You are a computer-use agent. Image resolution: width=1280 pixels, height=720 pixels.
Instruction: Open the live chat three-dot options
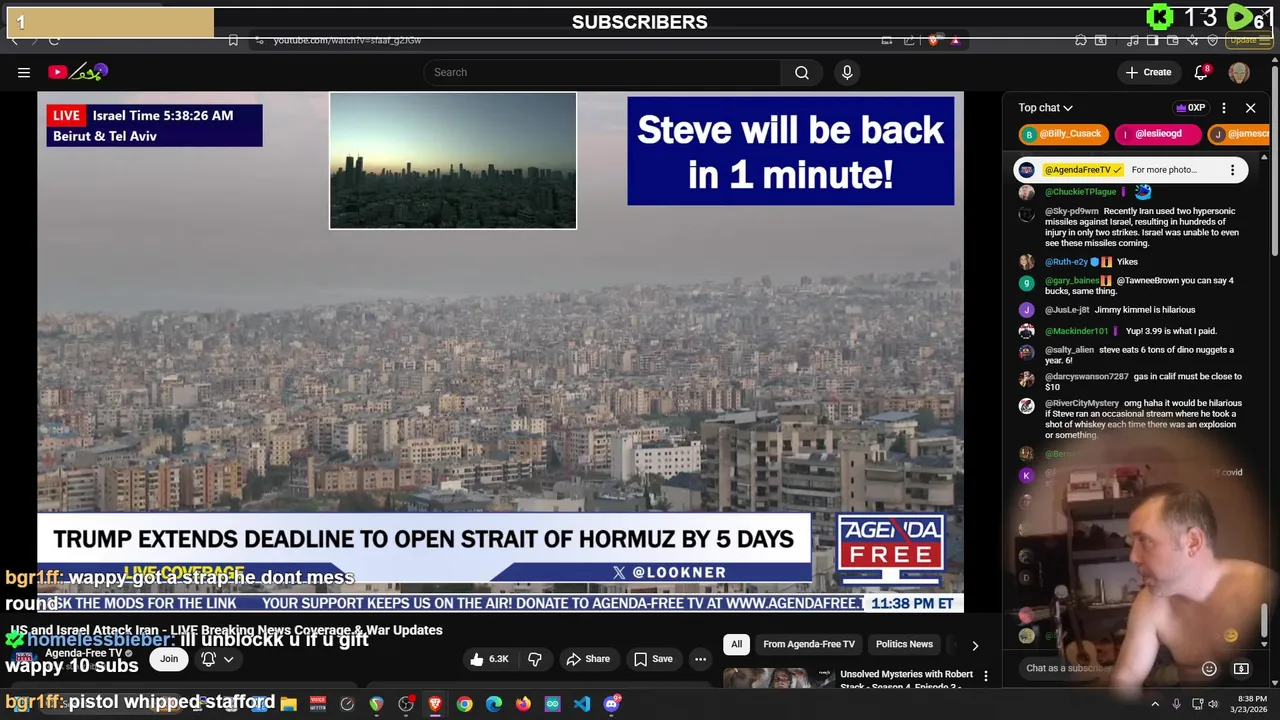[1224, 108]
